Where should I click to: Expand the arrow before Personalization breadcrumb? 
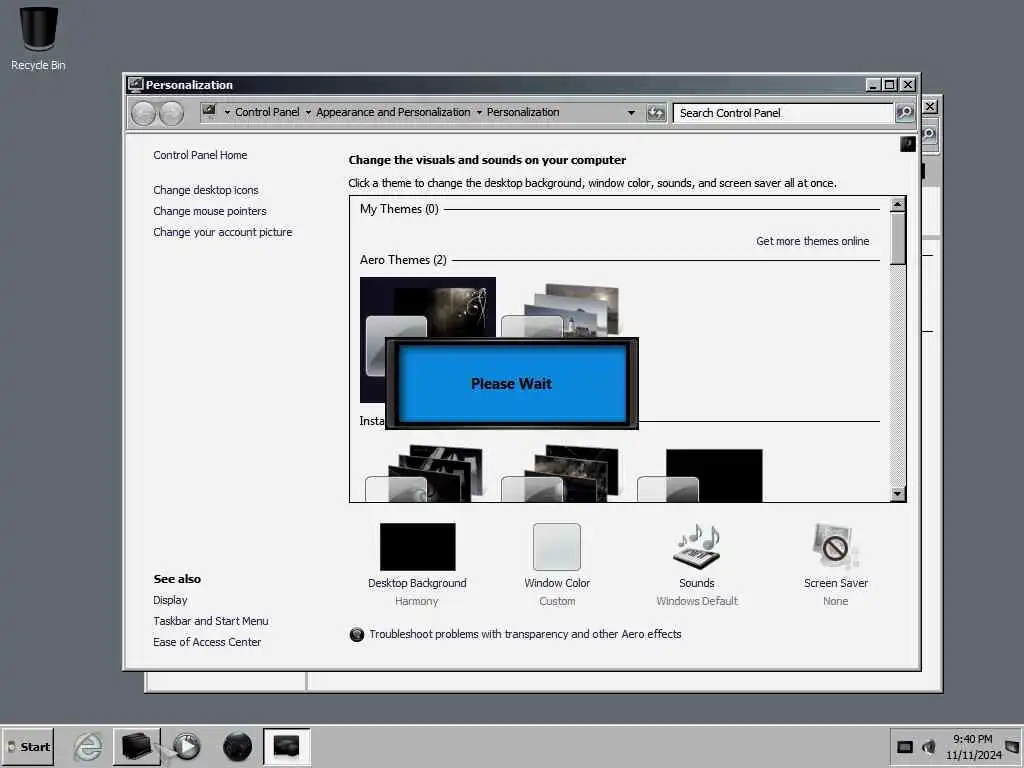[479, 112]
